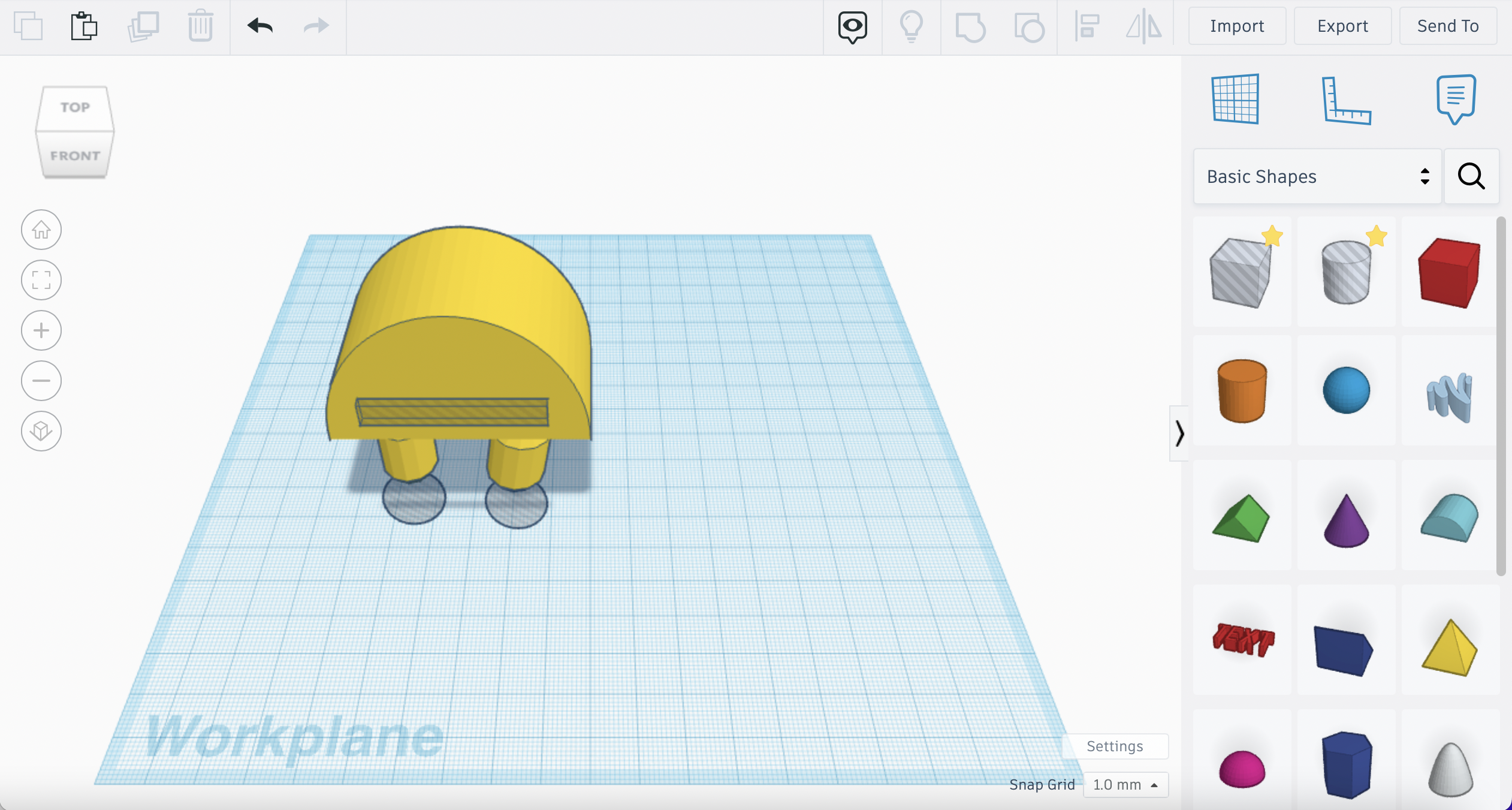Click the Copy icon in toolbar
The height and width of the screenshot is (810, 1512).
click(28, 26)
